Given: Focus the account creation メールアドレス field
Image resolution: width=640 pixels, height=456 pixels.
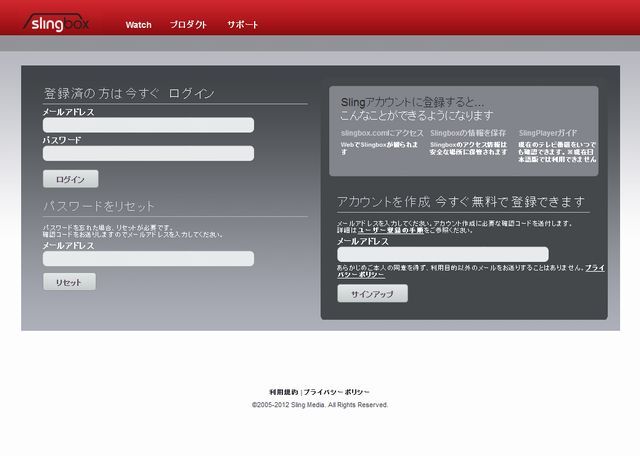Looking at the screenshot, I should [443, 254].
